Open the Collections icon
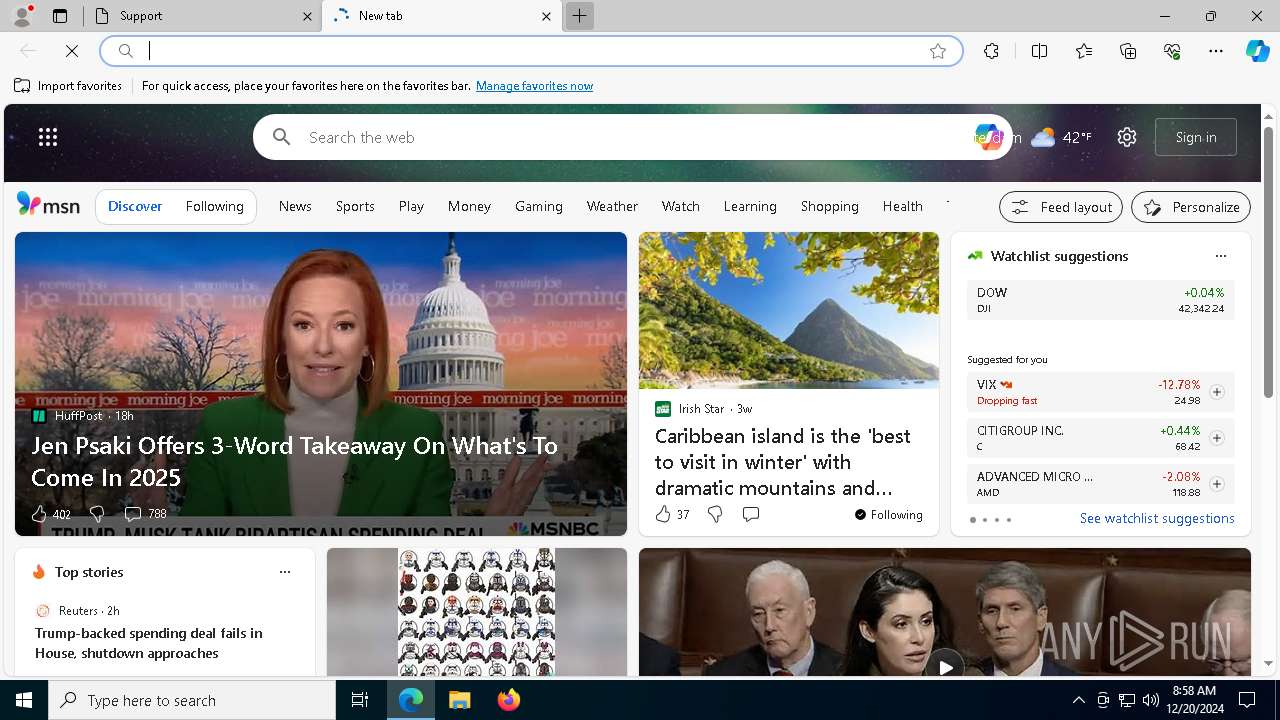This screenshot has height=720, width=1280. tap(1128, 51)
